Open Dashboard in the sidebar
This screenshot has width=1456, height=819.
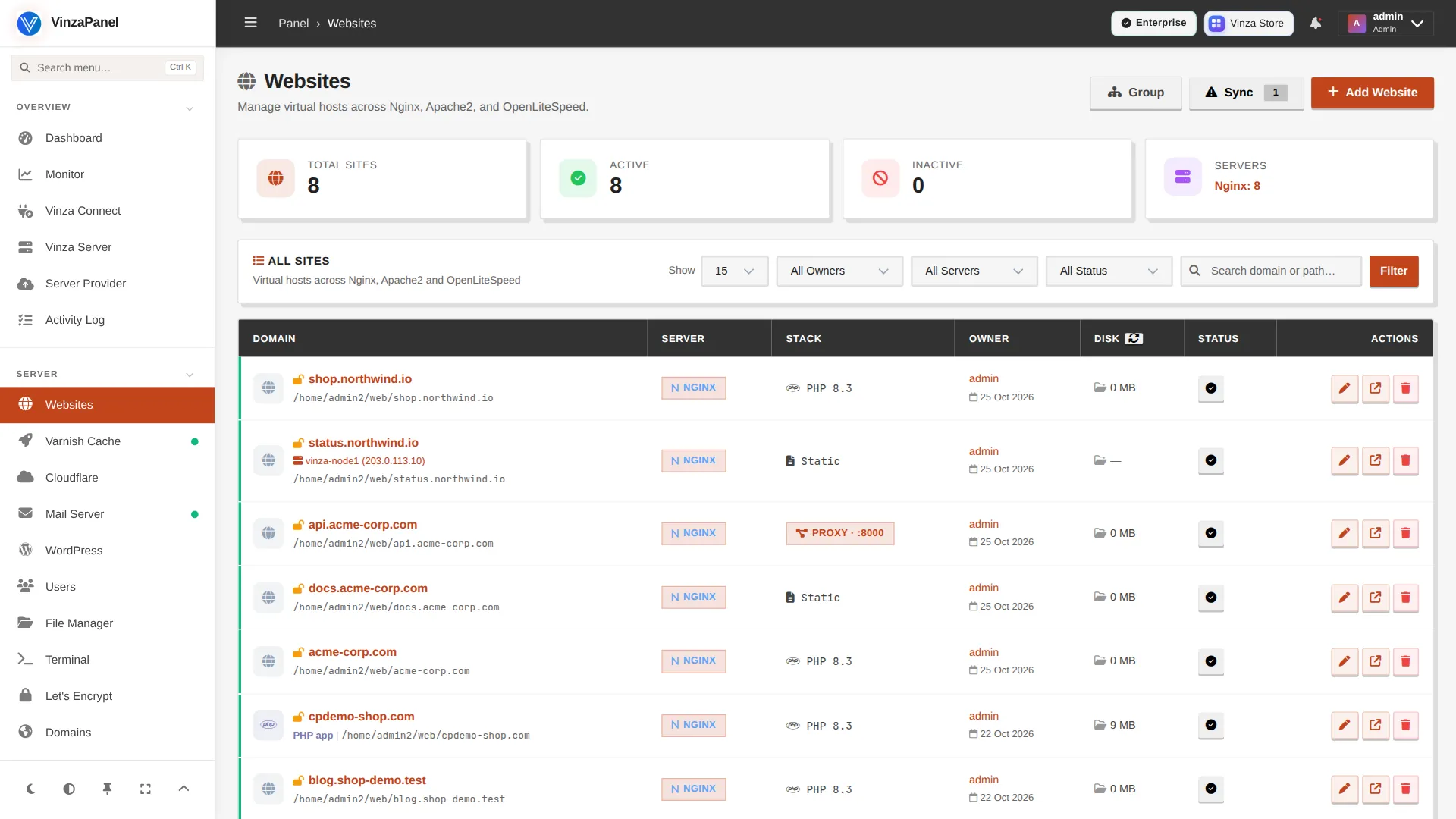coord(107,138)
